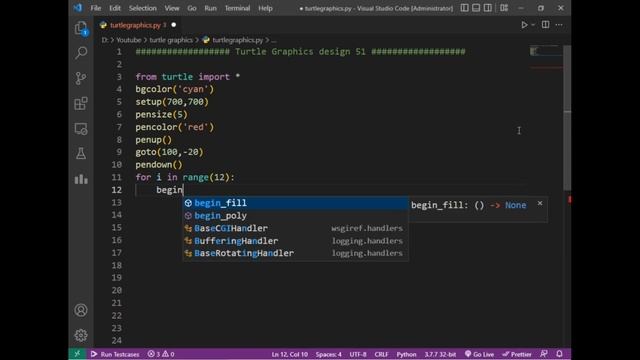This screenshot has width=640, height=360.
Task: Open the Edit menu
Action: [115, 8]
